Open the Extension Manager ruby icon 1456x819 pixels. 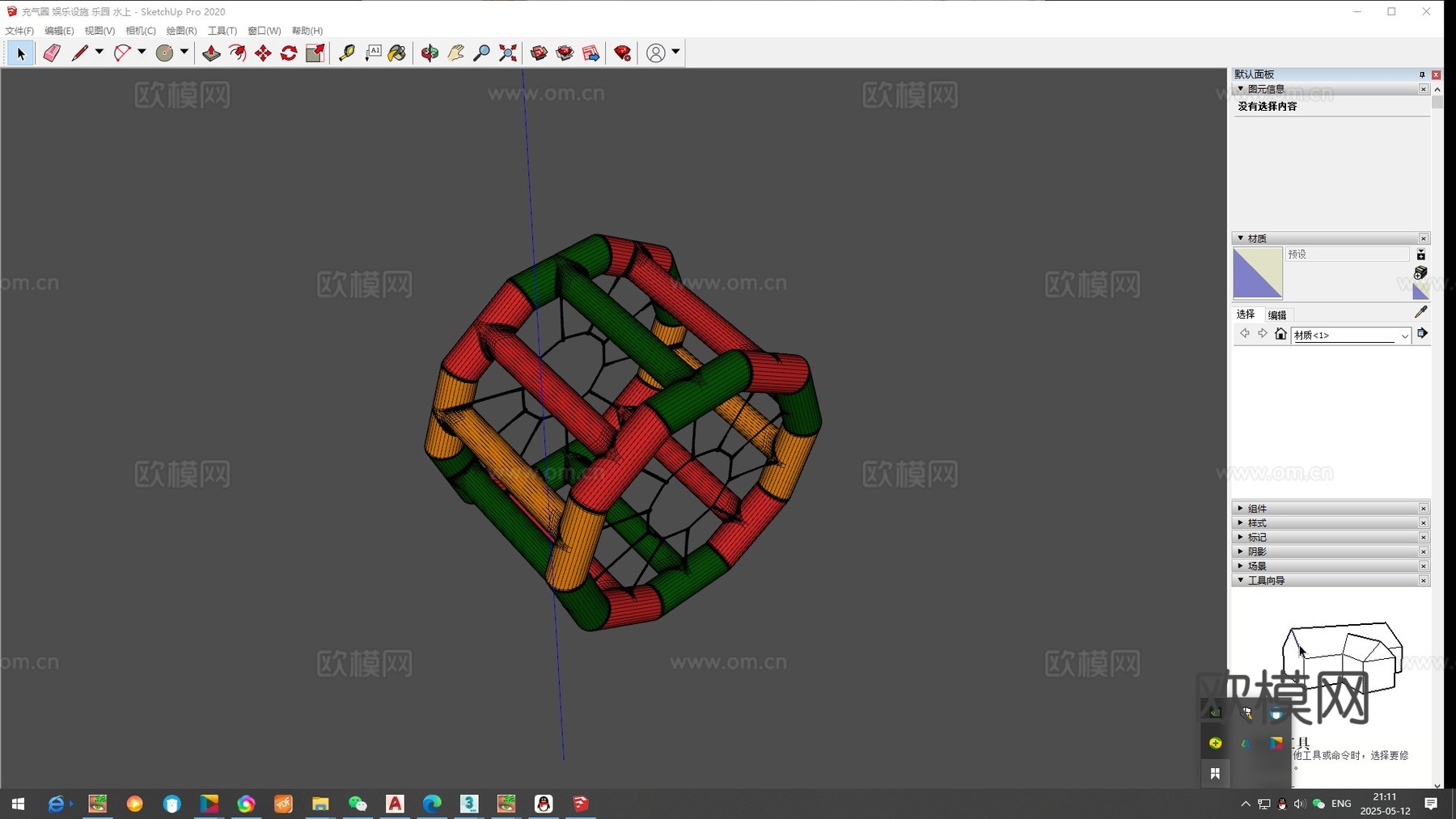622,53
